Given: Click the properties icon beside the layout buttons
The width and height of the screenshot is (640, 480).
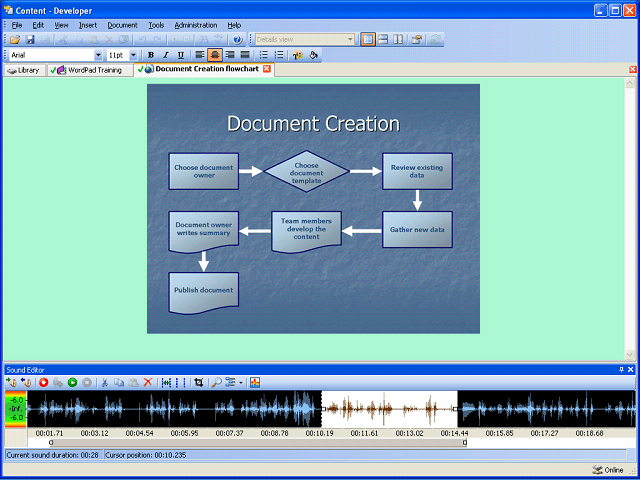Looking at the screenshot, I should 416,40.
